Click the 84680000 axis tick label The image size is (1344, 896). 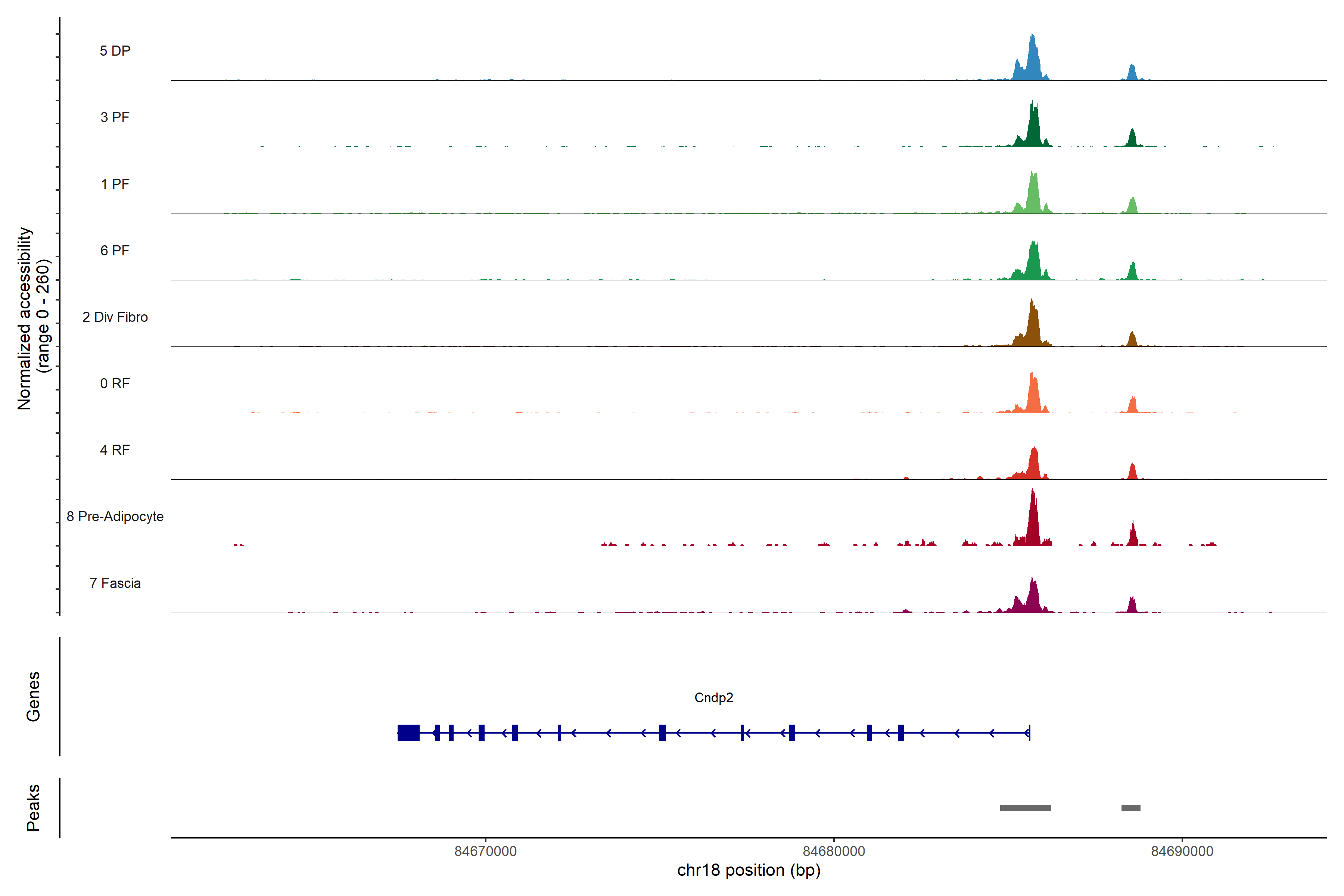[834, 851]
